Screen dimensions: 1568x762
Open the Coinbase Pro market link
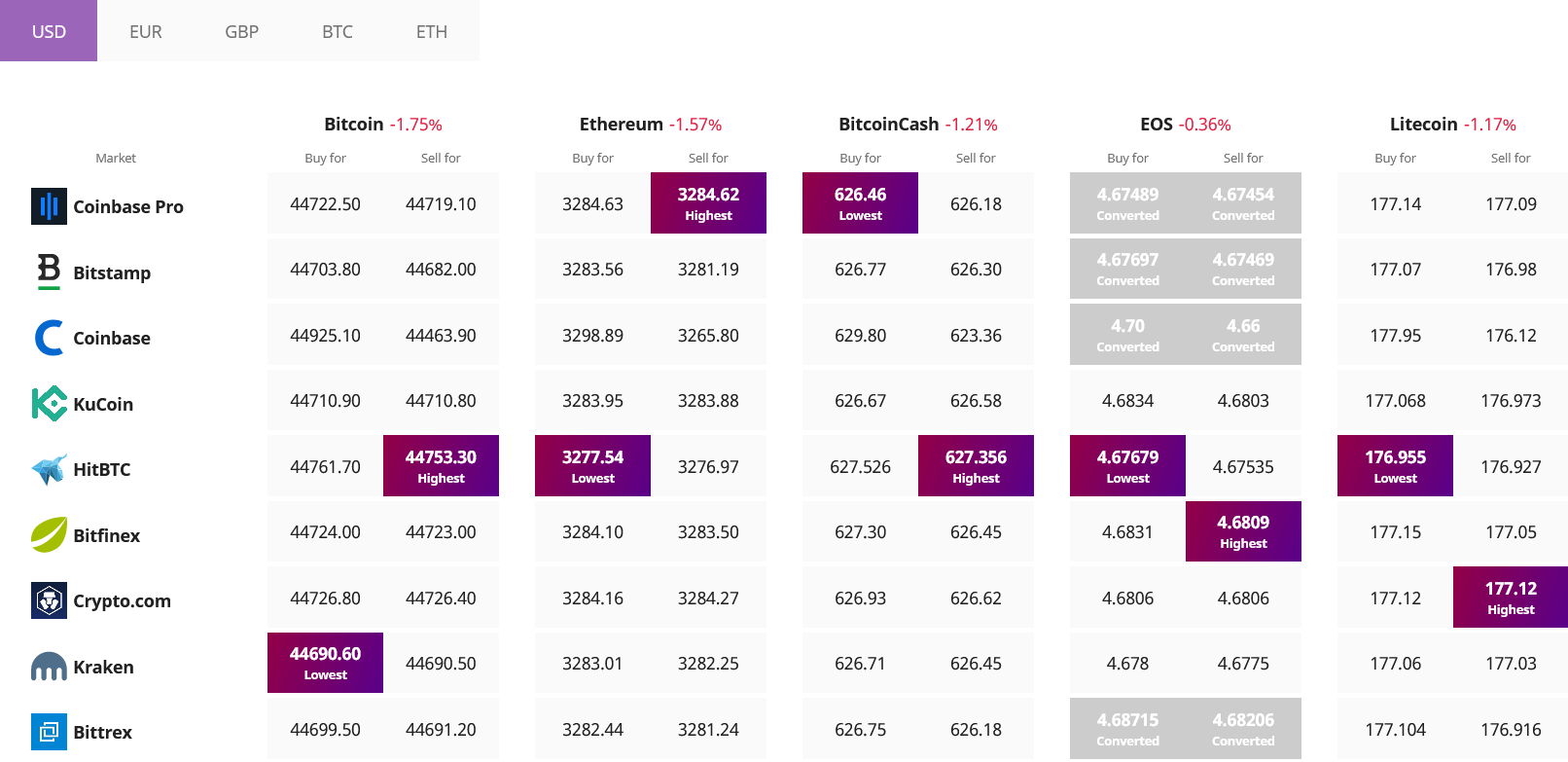[x=128, y=206]
